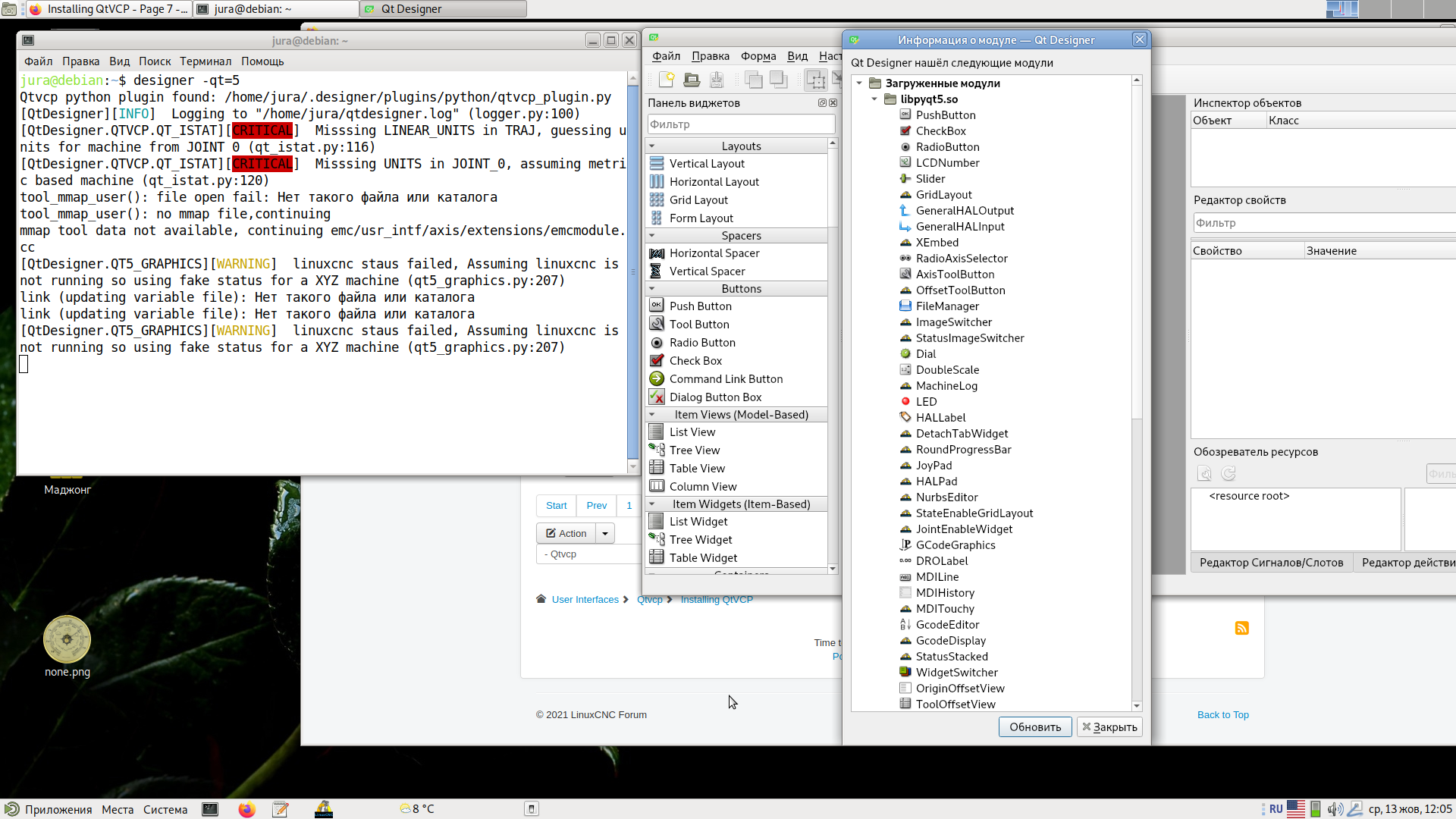Select <resource root> in resource browser
1456x819 pixels.
[x=1249, y=496]
